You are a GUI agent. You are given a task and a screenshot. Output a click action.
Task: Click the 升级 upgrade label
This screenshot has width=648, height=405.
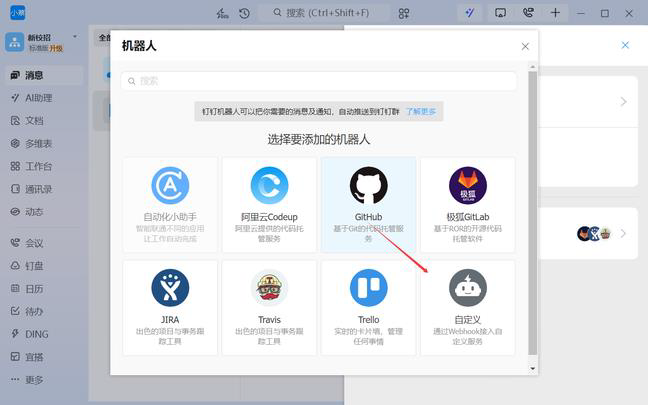[x=56, y=48]
